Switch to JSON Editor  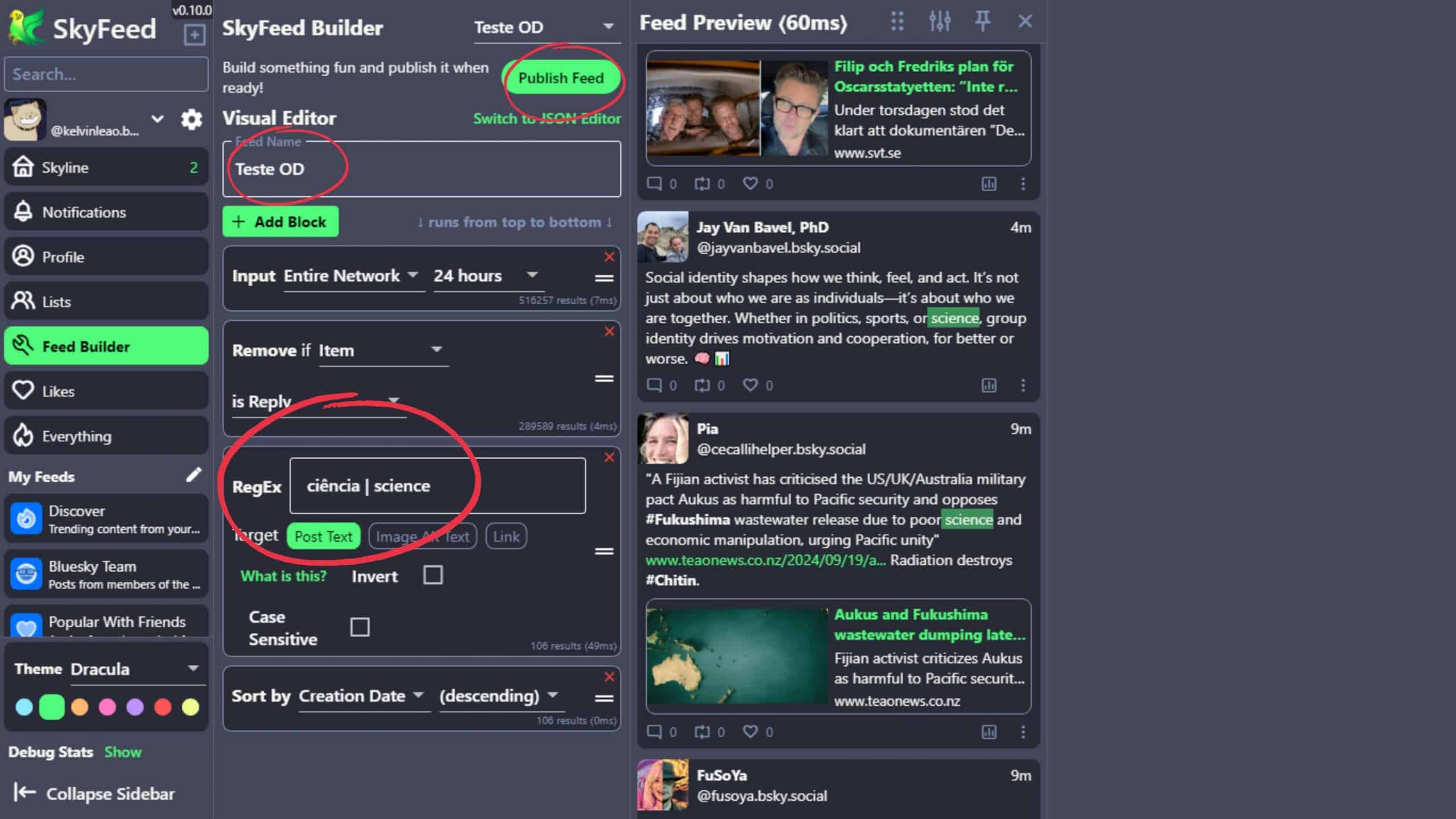[547, 118]
